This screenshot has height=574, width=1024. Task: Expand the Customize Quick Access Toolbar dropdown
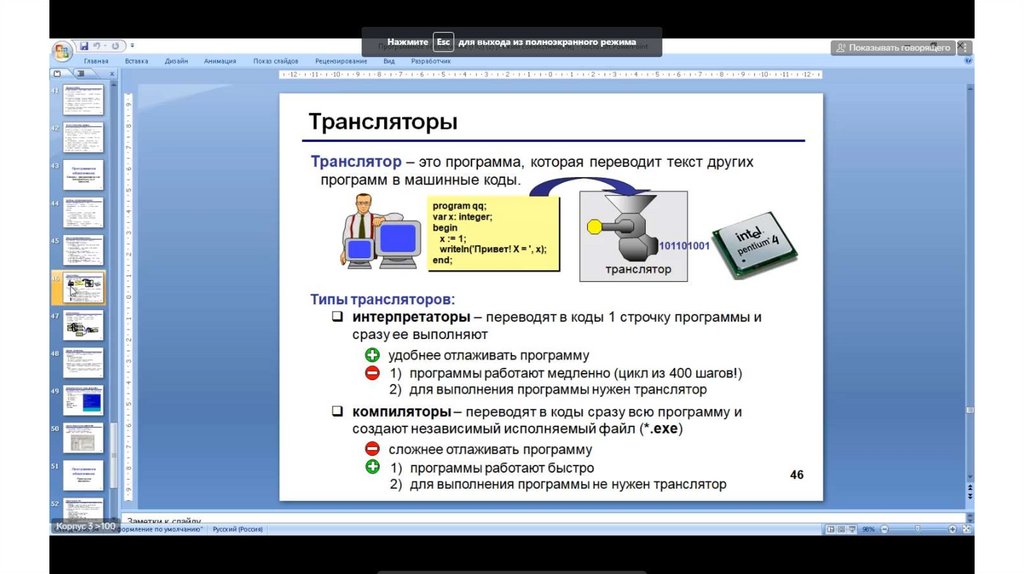click(x=132, y=46)
